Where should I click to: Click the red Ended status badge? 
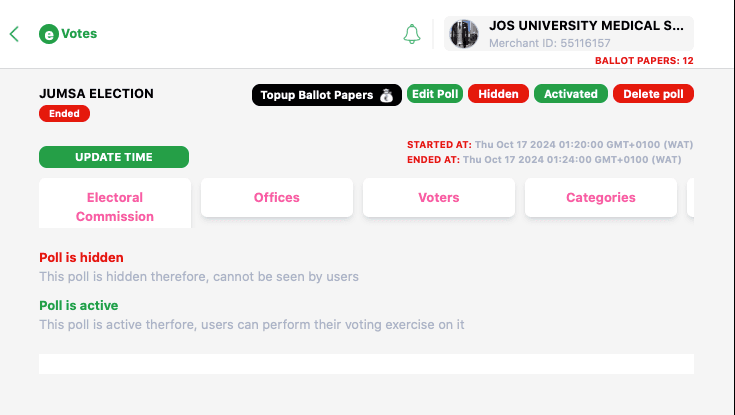tap(64, 113)
